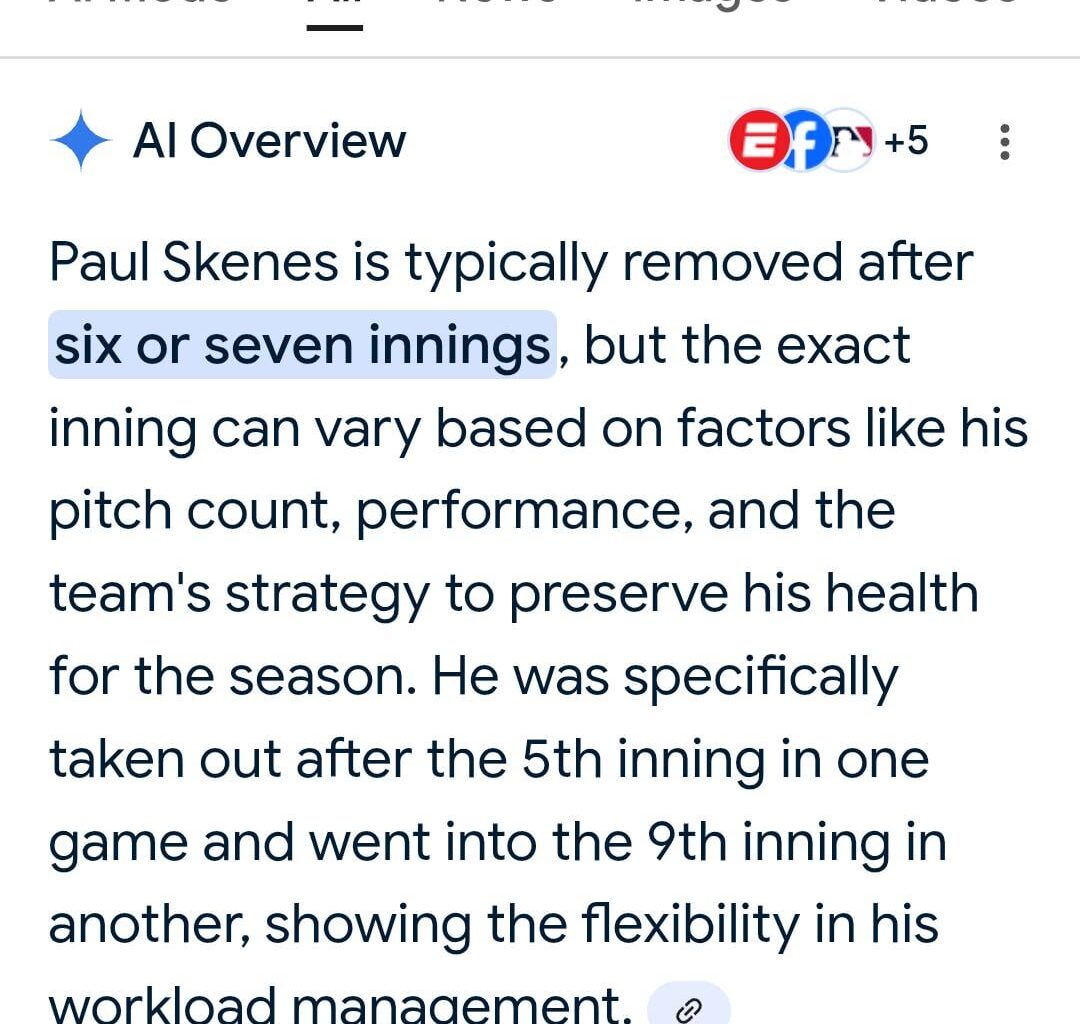Select the All results tab
The width and height of the screenshot is (1080, 1024).
click(333, 8)
